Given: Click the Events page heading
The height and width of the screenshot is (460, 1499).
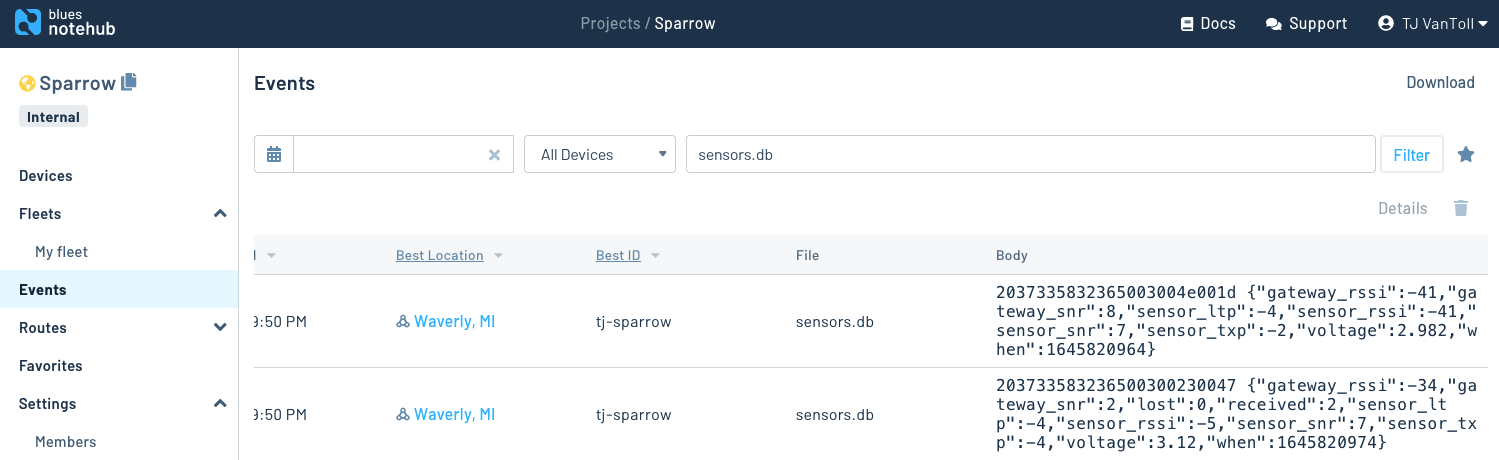Looking at the screenshot, I should [x=285, y=84].
